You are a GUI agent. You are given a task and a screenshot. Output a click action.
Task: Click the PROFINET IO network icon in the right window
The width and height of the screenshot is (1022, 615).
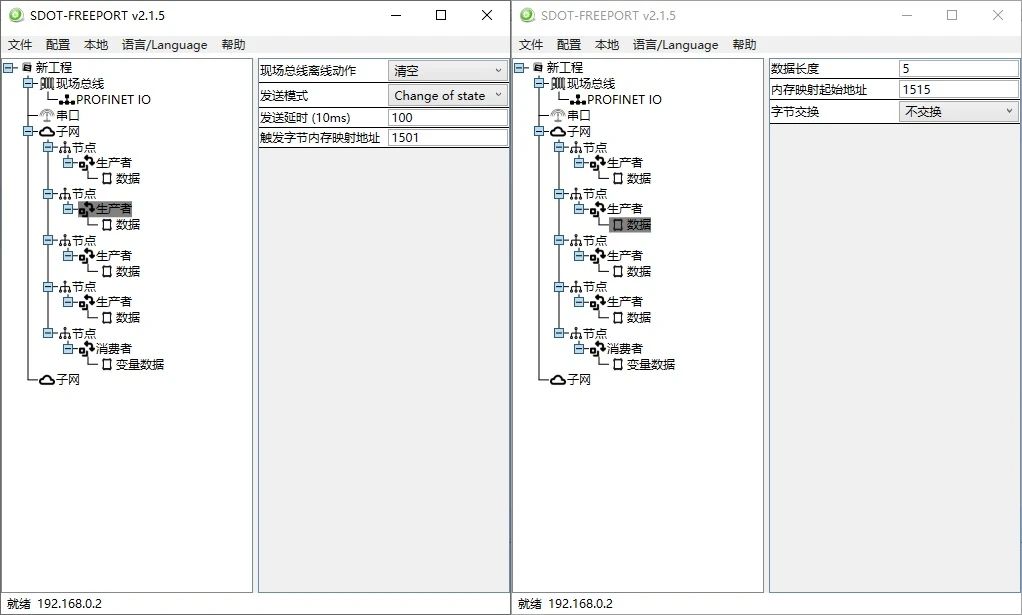(578, 100)
